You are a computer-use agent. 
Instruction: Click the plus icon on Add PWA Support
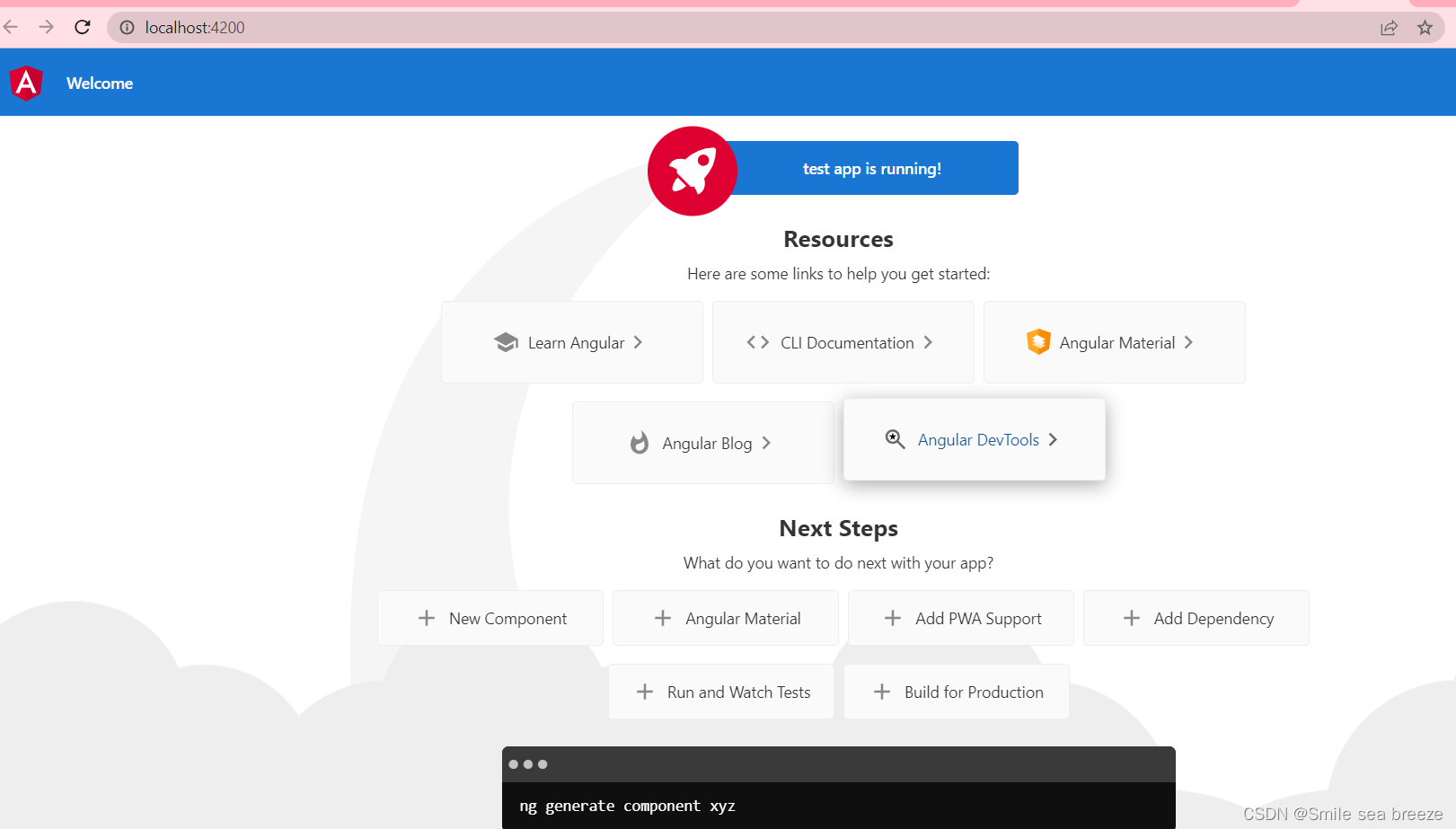point(893,618)
